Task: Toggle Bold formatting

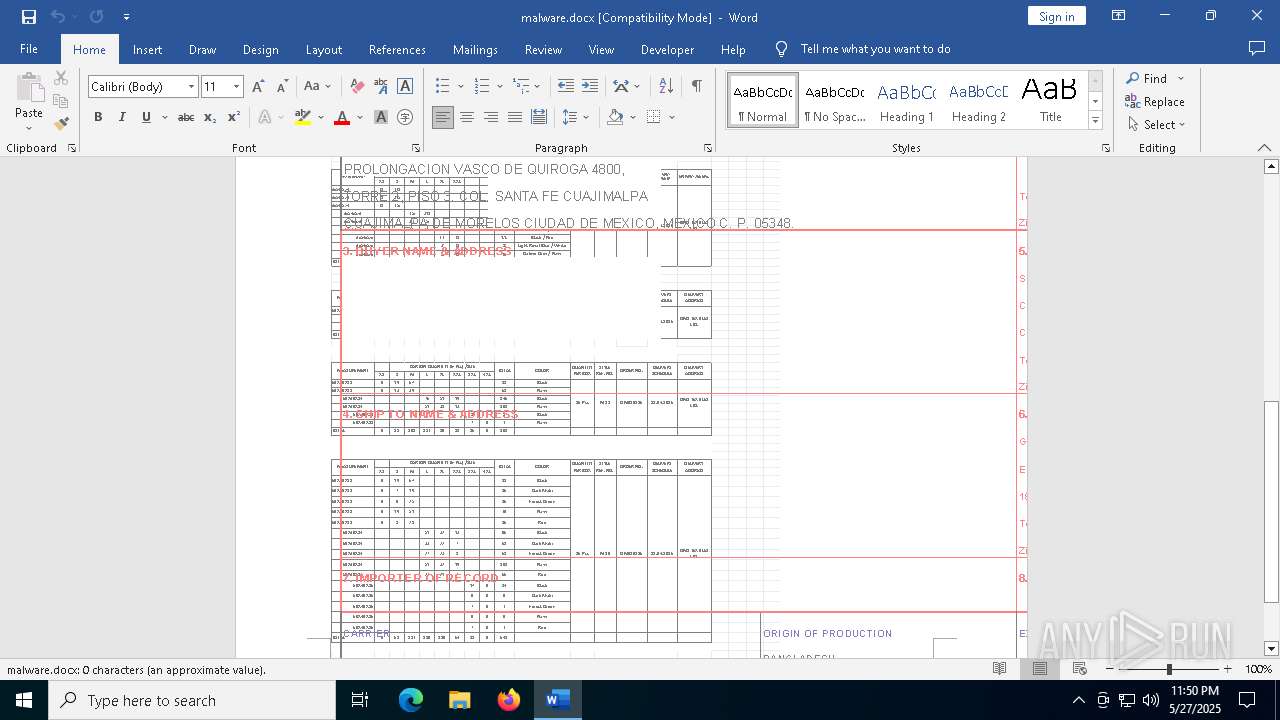Action: pos(98,117)
